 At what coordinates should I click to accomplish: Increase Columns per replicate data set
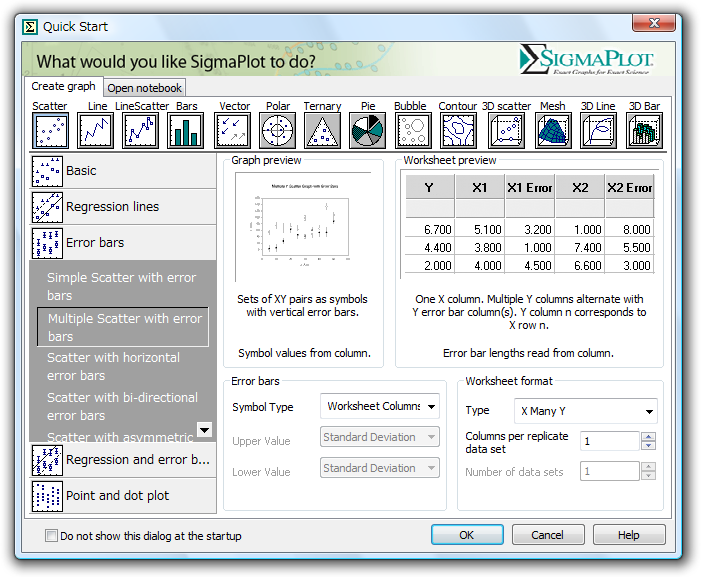point(648,437)
